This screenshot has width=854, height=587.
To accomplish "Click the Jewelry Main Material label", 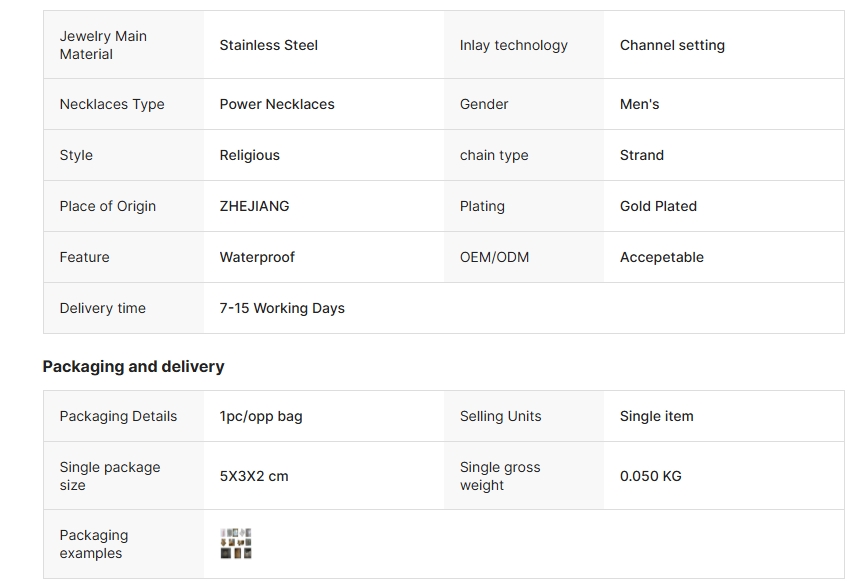I will 103,45.
